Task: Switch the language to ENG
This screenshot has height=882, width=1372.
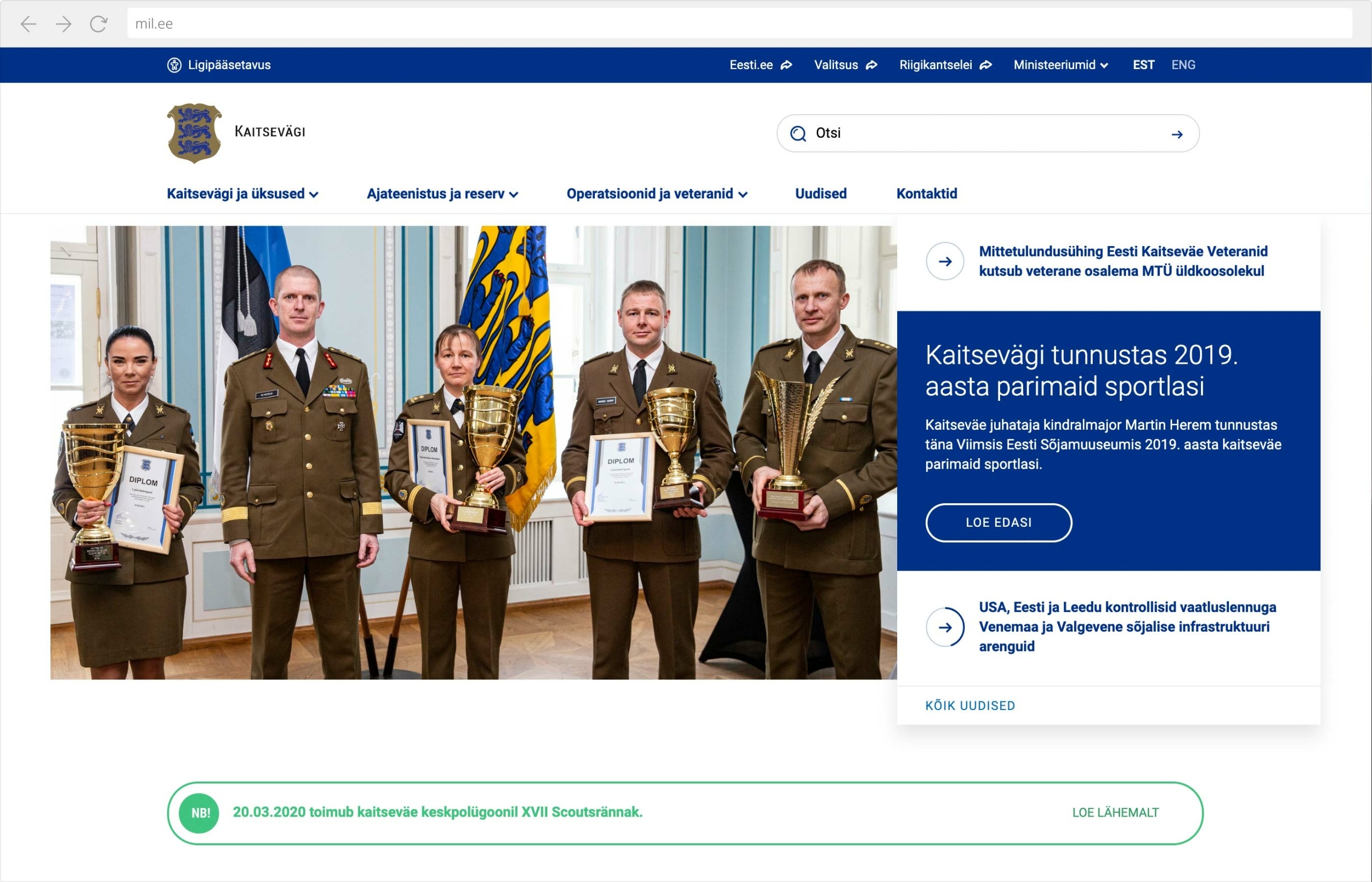Action: (x=1183, y=65)
